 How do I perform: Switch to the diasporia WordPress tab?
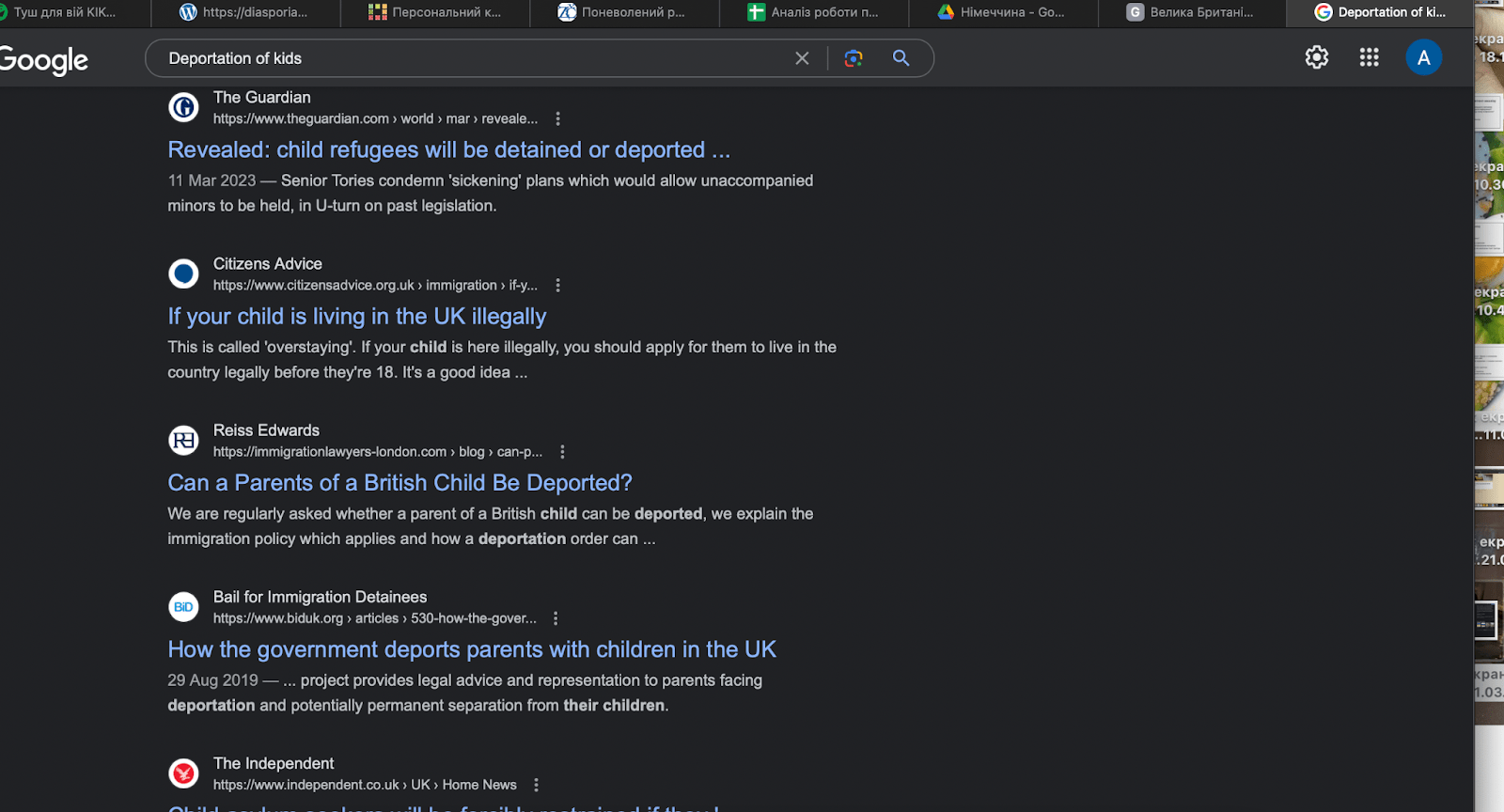point(244,12)
